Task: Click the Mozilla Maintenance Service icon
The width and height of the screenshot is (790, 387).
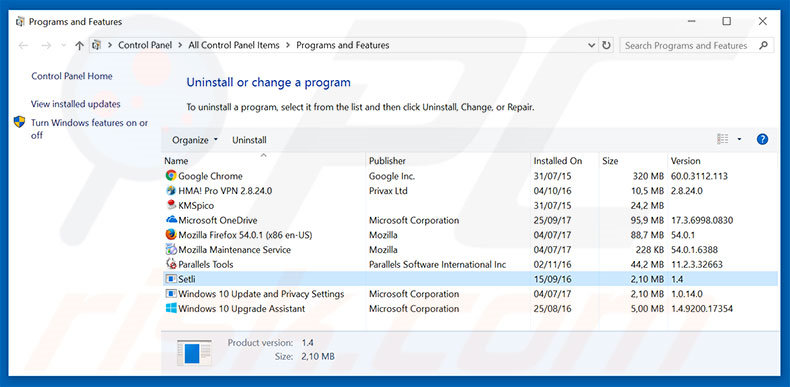Action: (x=171, y=249)
